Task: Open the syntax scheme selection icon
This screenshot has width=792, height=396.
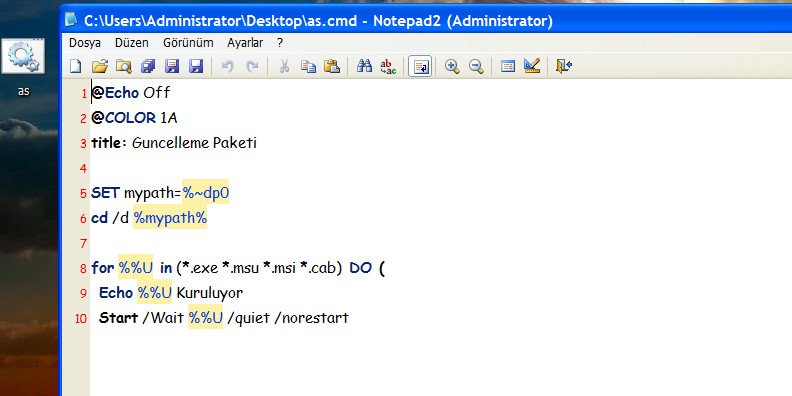Action: (x=508, y=66)
